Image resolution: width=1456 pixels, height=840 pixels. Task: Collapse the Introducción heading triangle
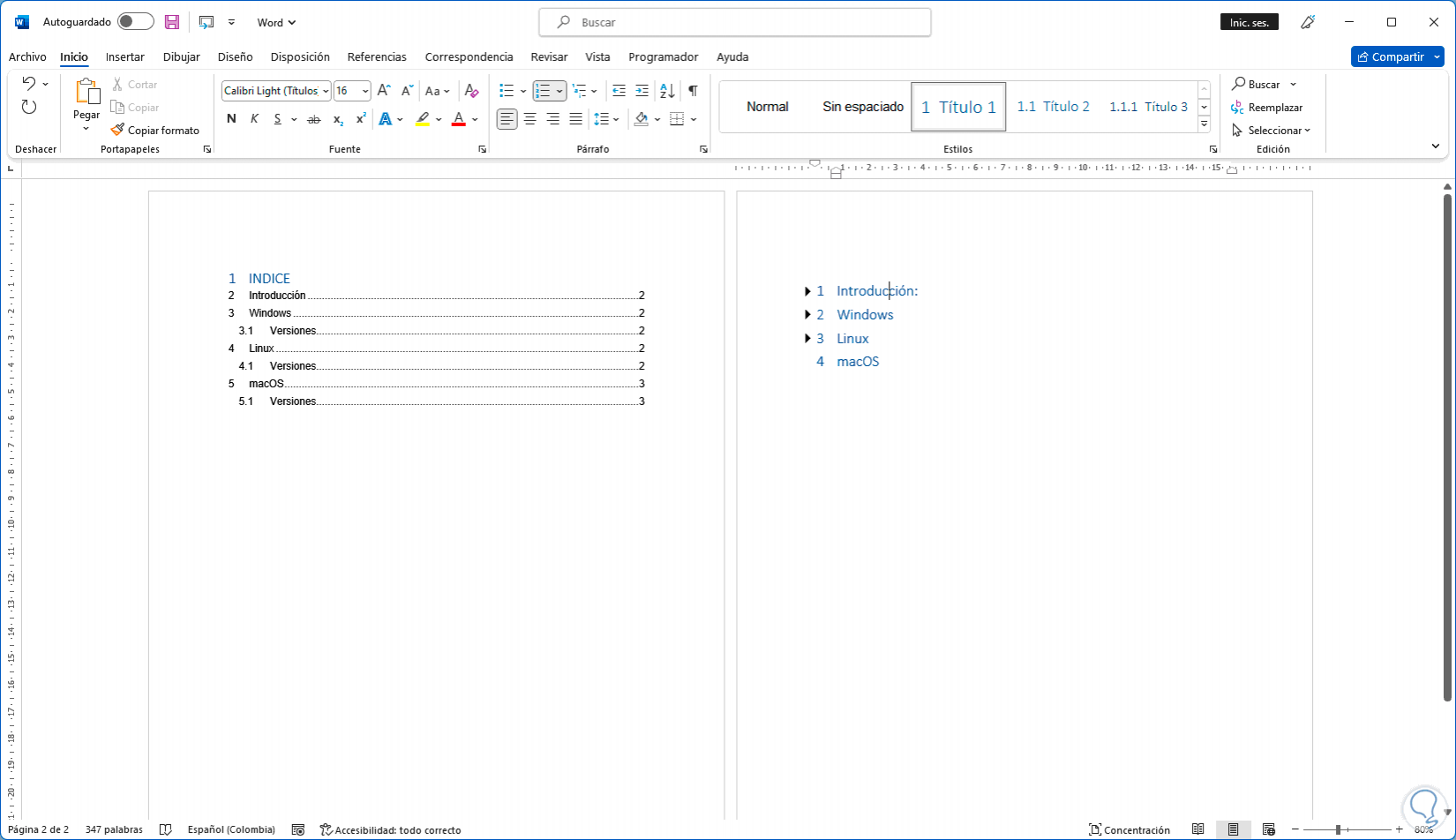click(x=807, y=291)
